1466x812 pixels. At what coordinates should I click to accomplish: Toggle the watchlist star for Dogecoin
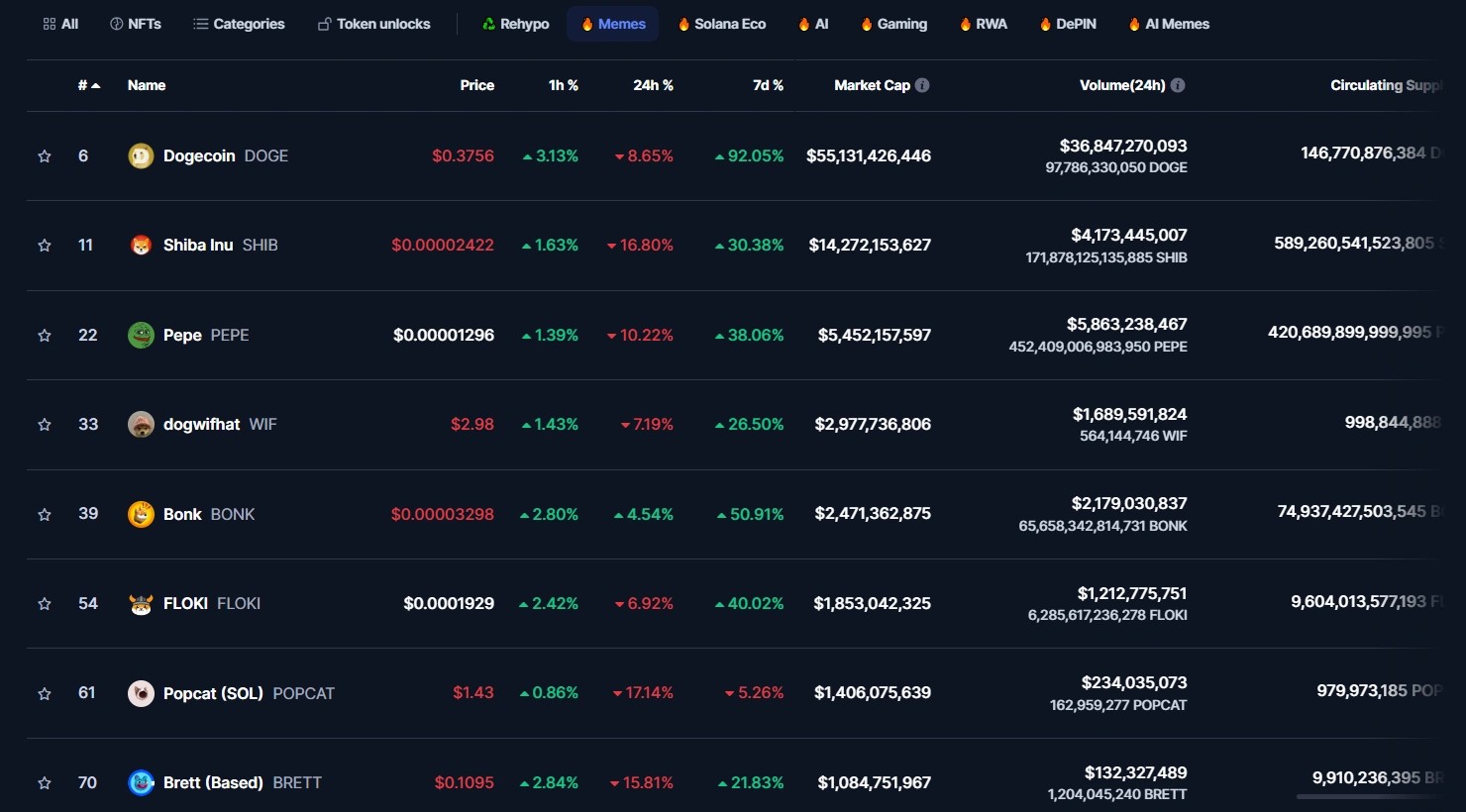(x=45, y=156)
